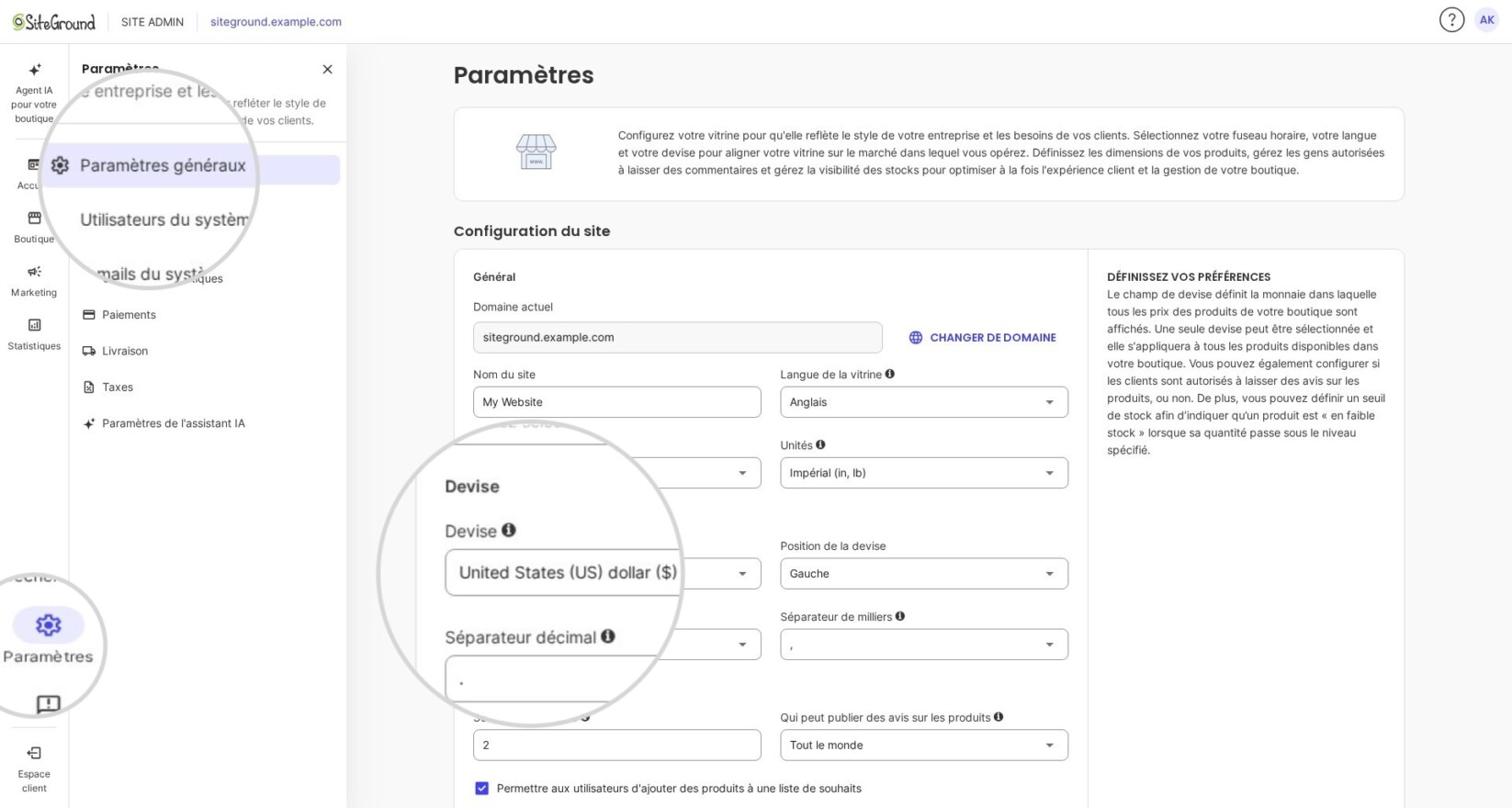Click the field containing value 2
This screenshot has height=808, width=1512.
tap(617, 746)
